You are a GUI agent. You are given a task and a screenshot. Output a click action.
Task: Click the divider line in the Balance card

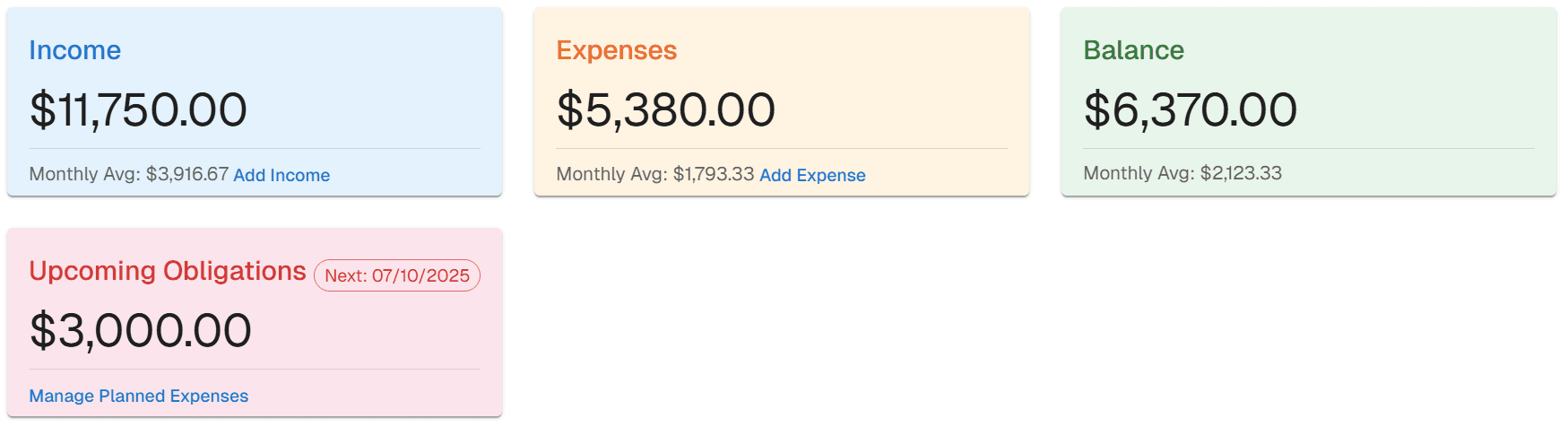1309,148
